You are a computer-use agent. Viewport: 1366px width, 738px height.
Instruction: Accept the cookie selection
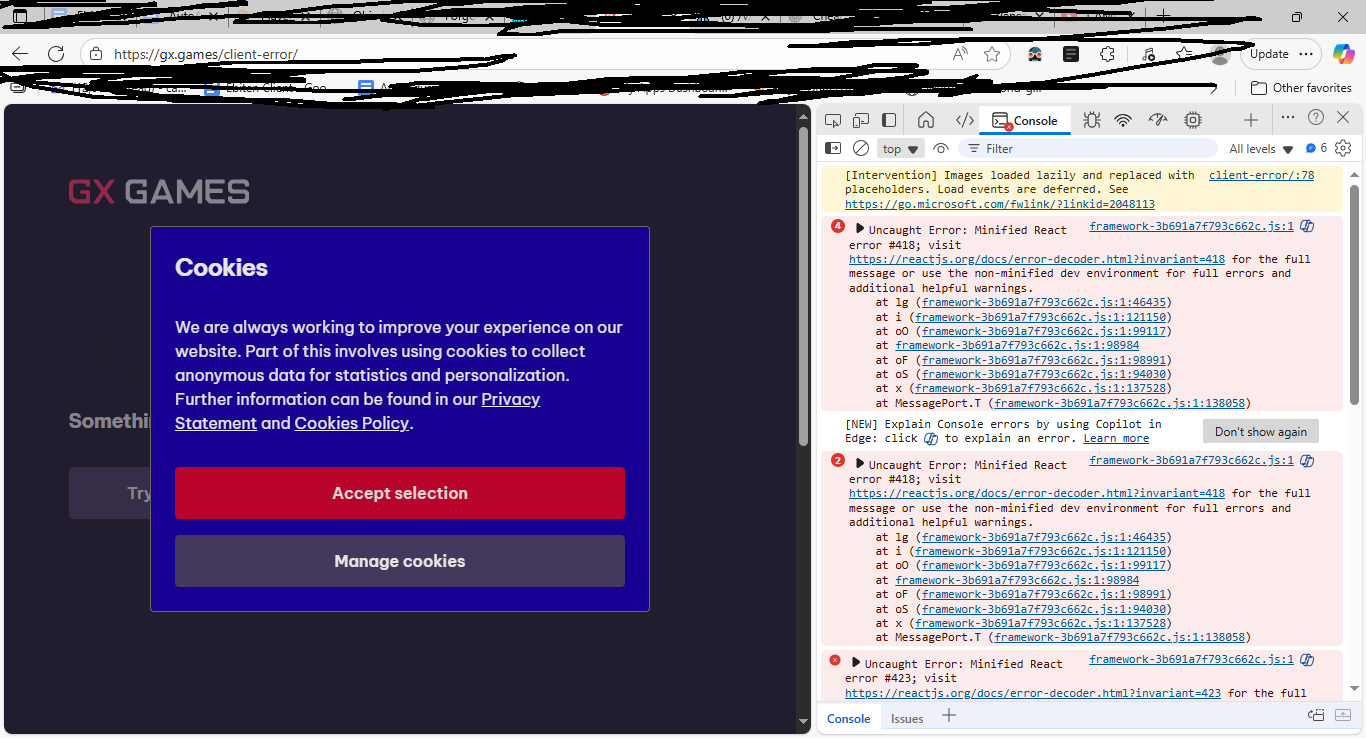pyautogui.click(x=400, y=493)
